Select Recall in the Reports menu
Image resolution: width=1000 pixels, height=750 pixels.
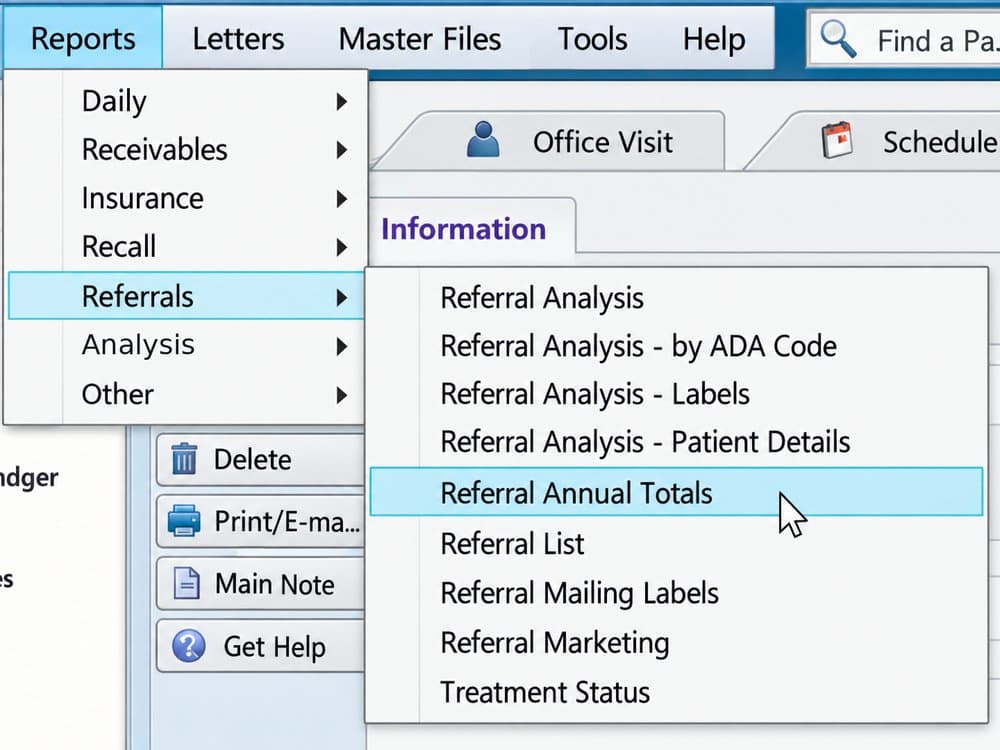(186, 247)
